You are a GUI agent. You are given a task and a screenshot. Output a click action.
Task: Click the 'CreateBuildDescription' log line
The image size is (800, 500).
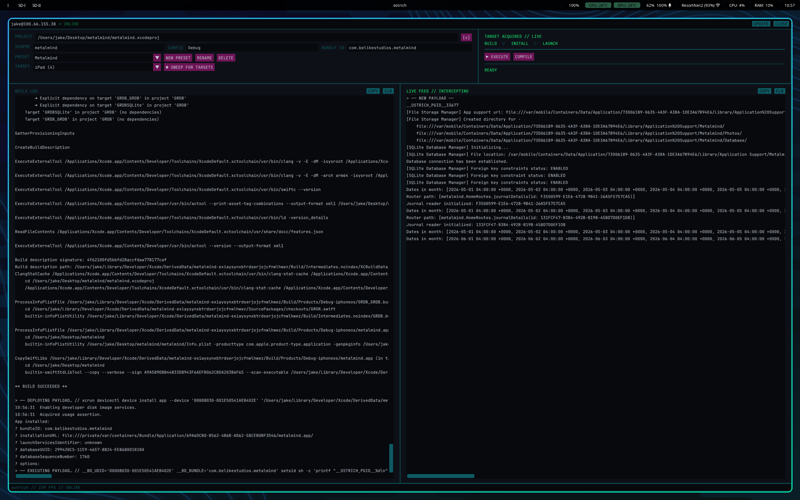point(42,147)
